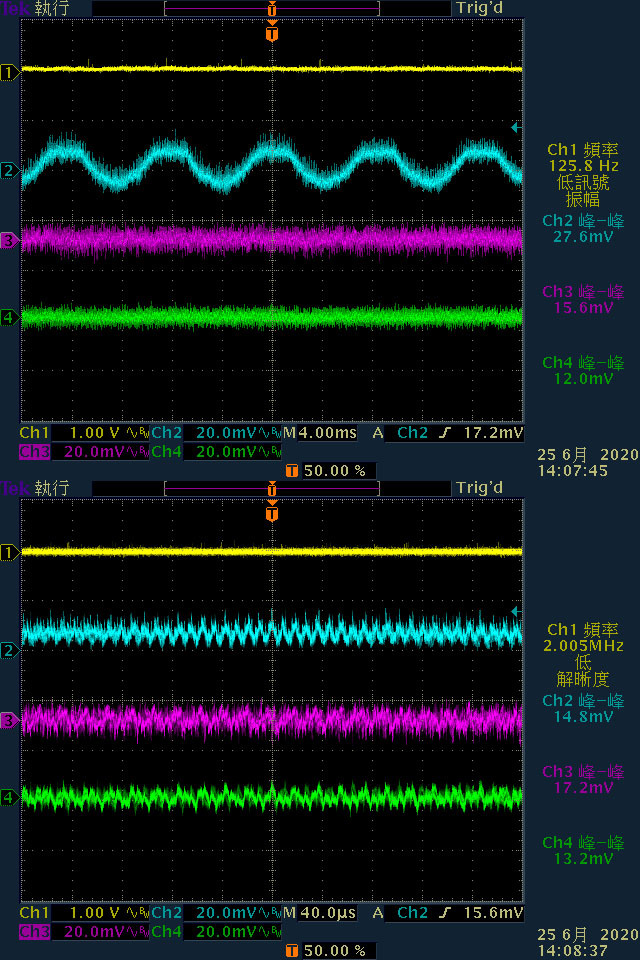
Task: Click the orange T icon beside 50.00 % under 4.00ms
Action: coord(292,471)
